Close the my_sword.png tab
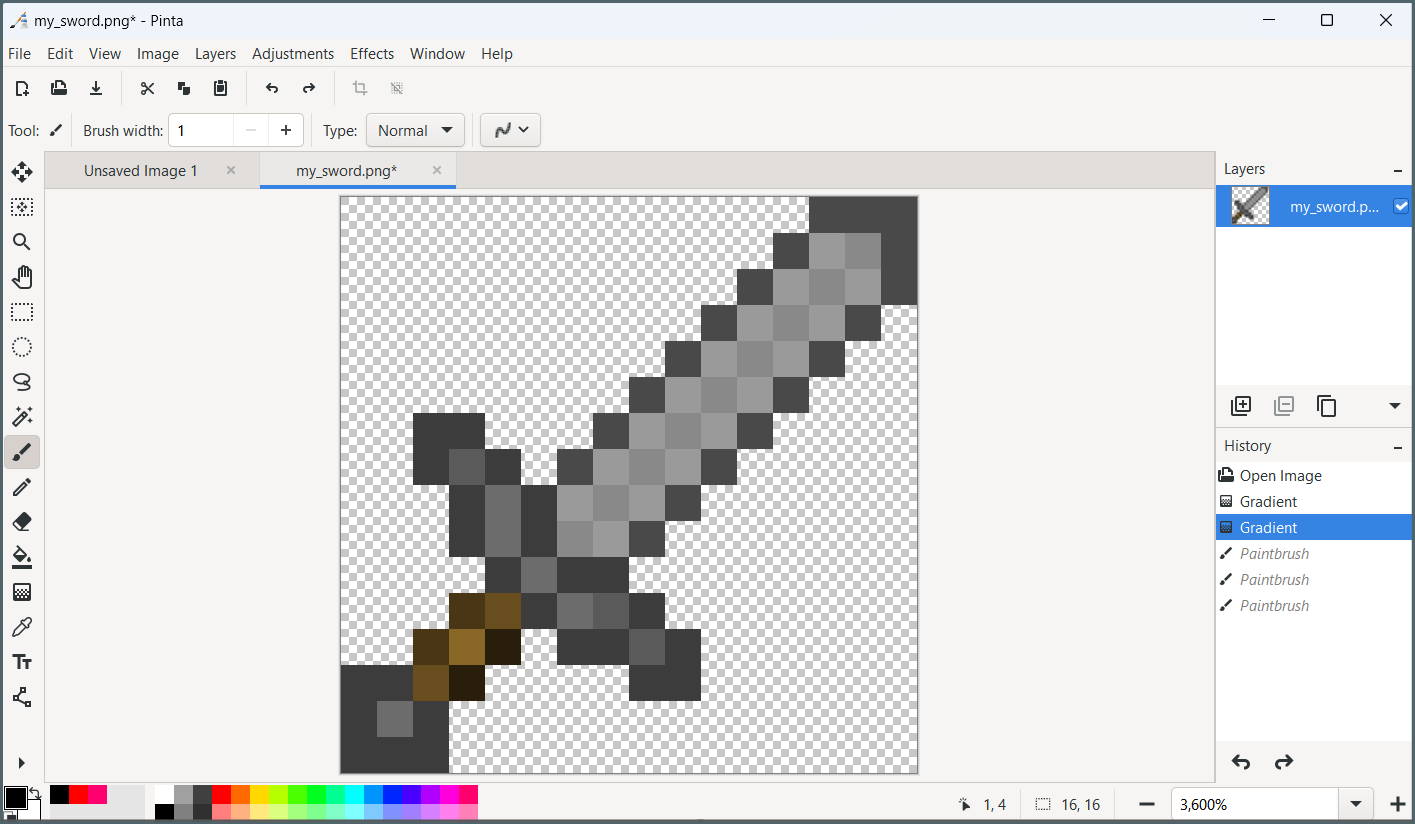1415x824 pixels. 437,170
